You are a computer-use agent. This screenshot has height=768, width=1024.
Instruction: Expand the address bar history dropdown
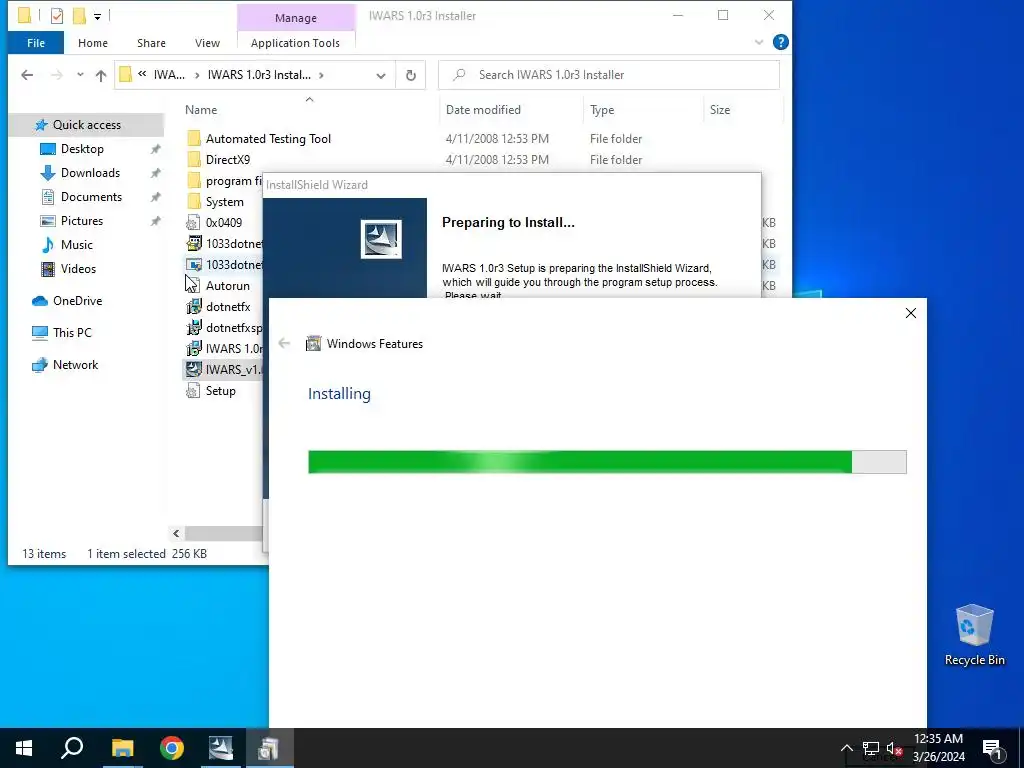tap(381, 75)
